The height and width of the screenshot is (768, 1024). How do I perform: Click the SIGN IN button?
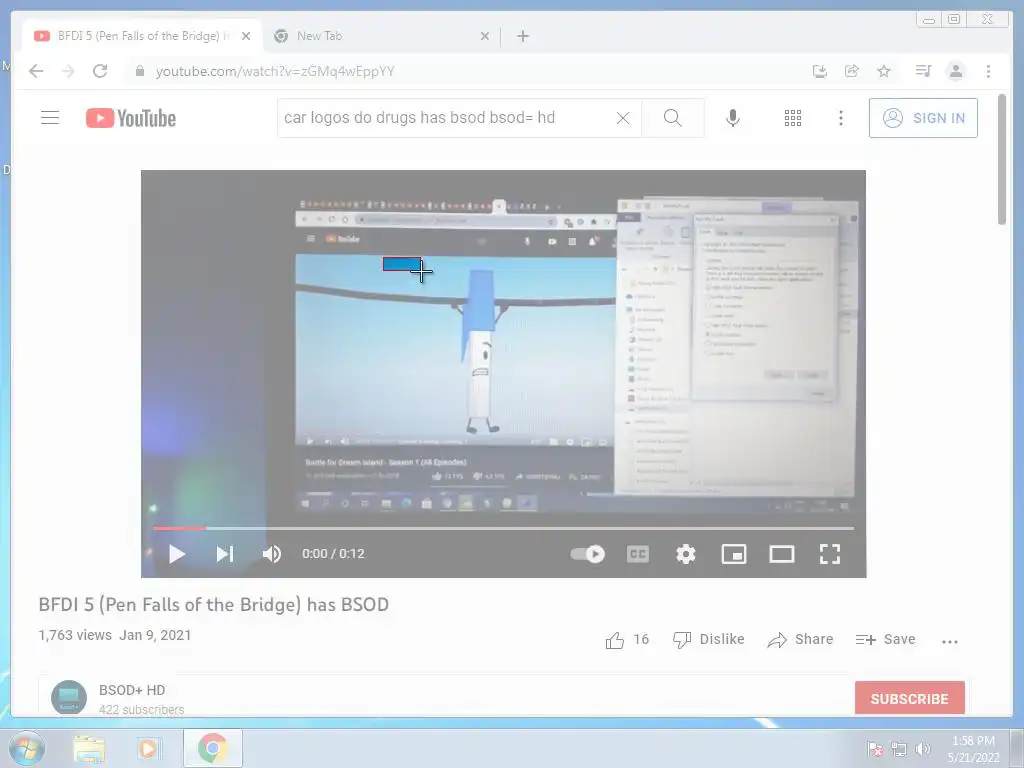(923, 118)
